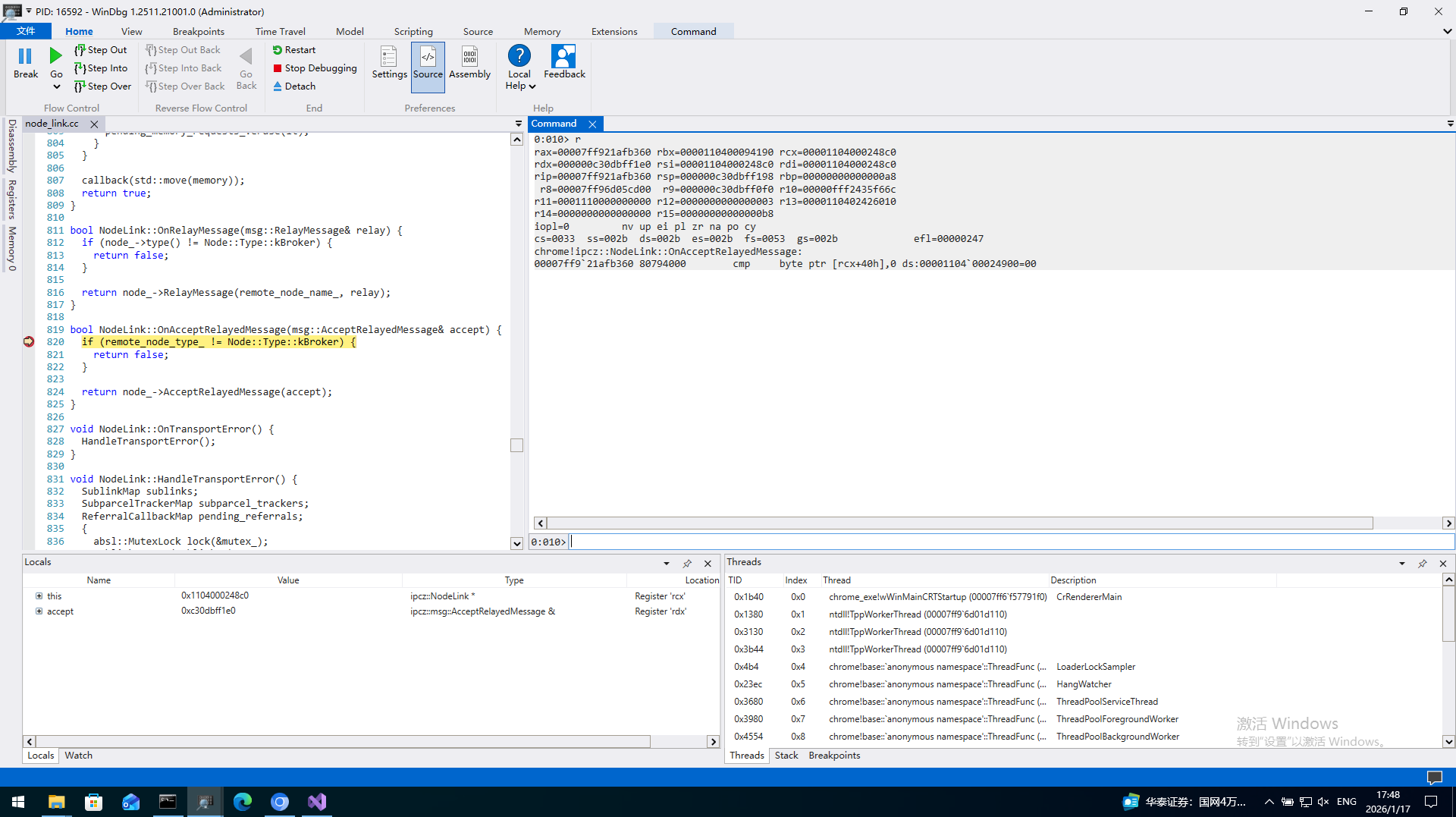This screenshot has height=817, width=1456.
Task: Stop Debugging with the red square
Action: (x=315, y=68)
